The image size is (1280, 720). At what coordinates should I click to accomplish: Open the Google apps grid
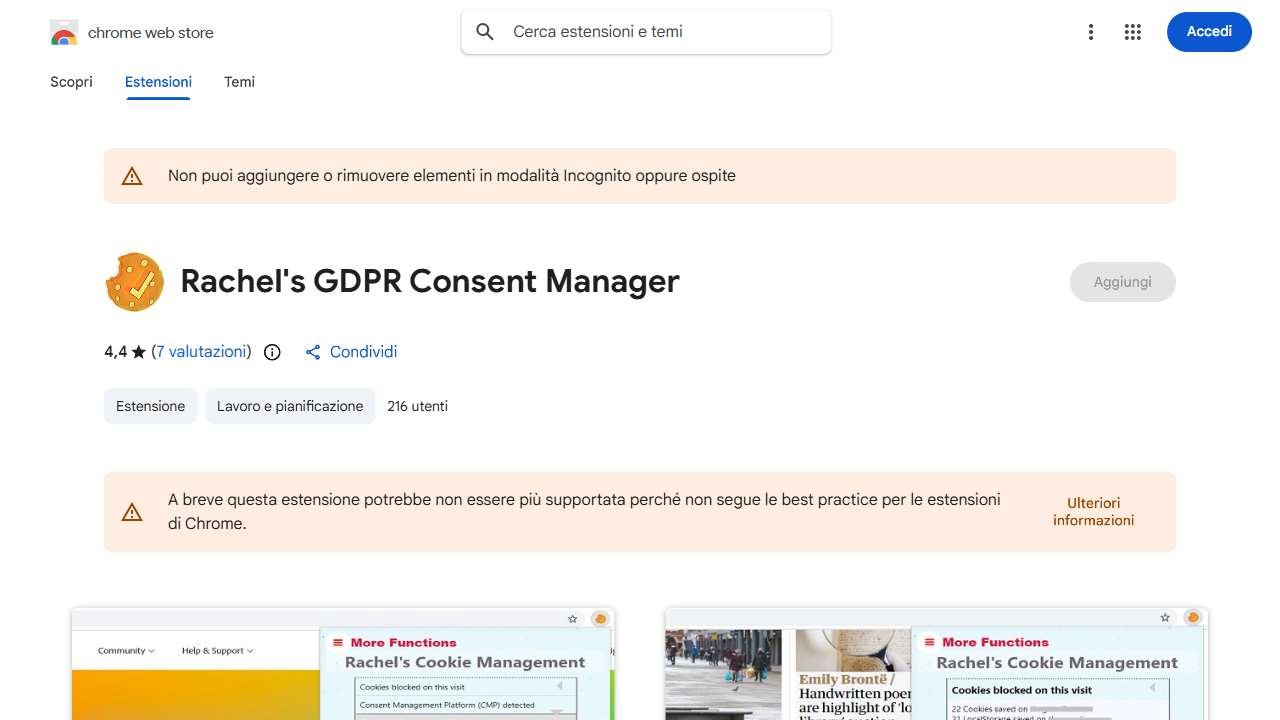point(1132,31)
